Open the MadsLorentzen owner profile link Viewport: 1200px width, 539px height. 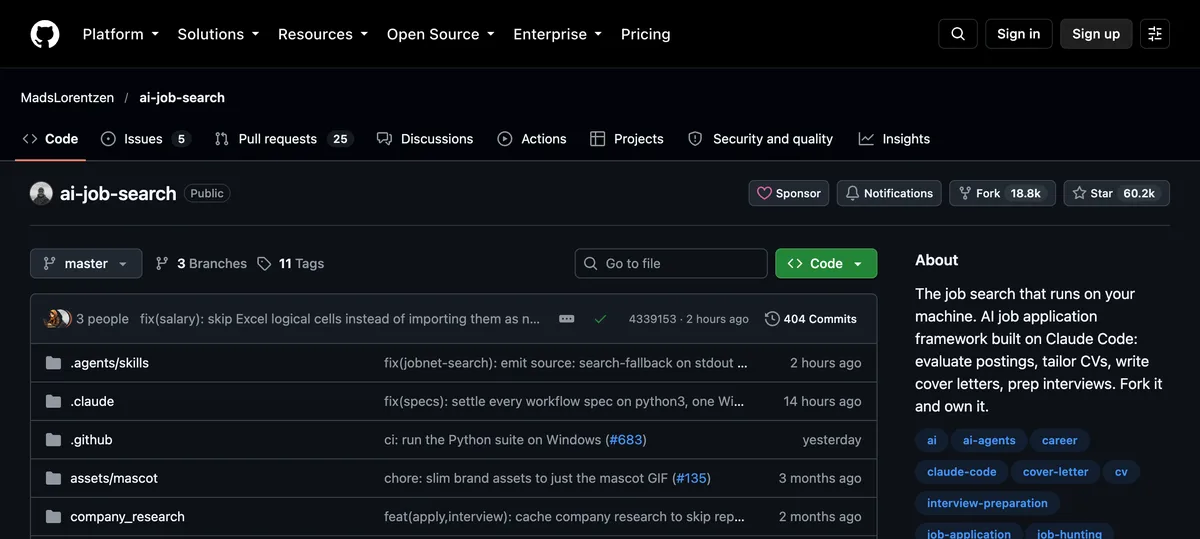[x=67, y=97]
